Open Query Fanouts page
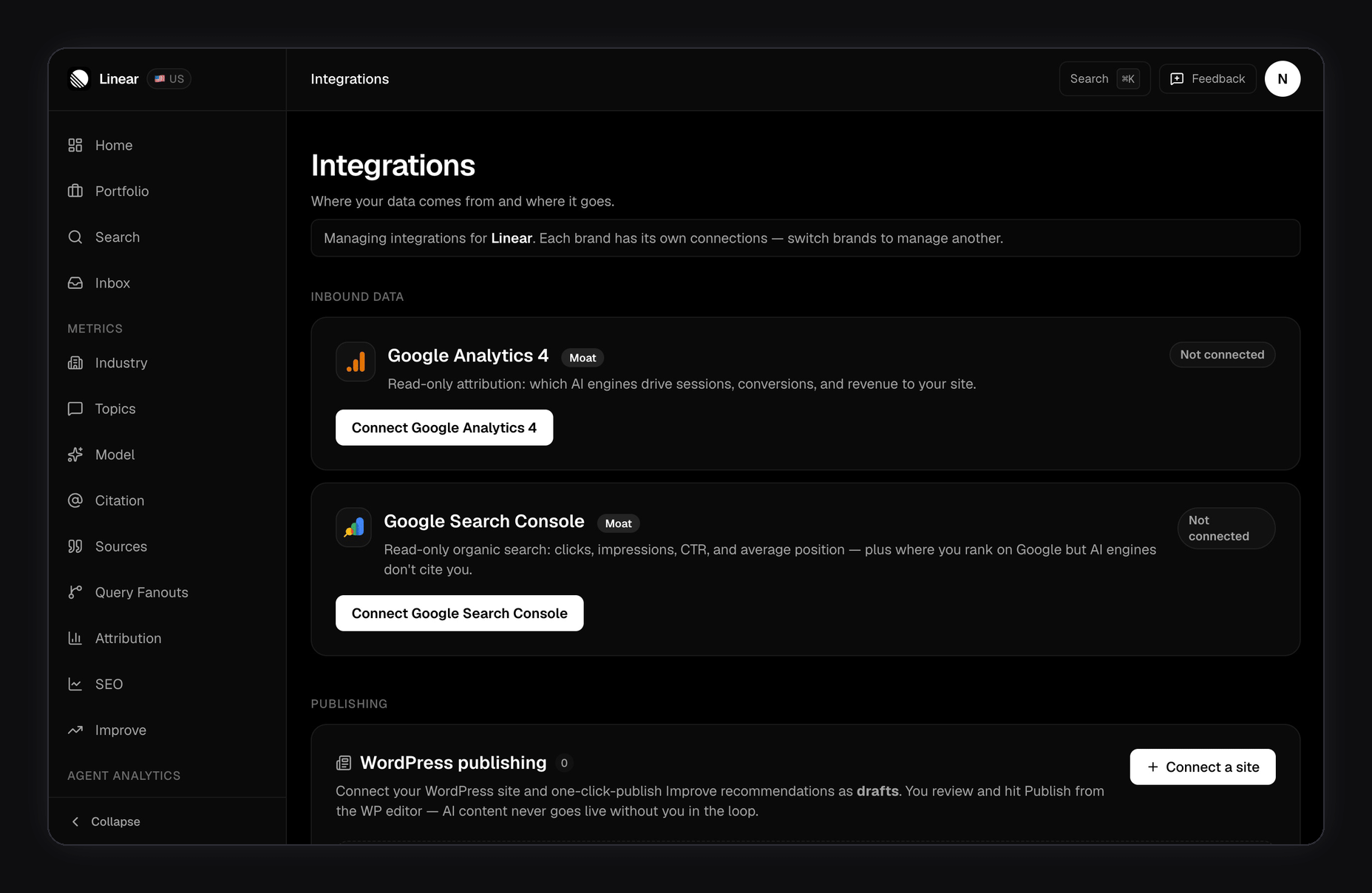This screenshot has height=893, width=1372. [167, 592]
